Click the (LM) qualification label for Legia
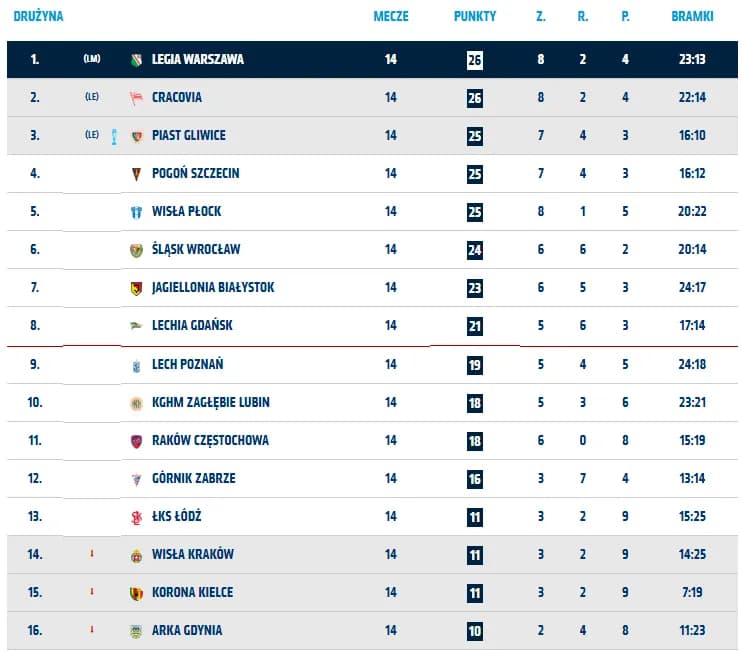This screenshot has height=658, width=742. point(92,60)
